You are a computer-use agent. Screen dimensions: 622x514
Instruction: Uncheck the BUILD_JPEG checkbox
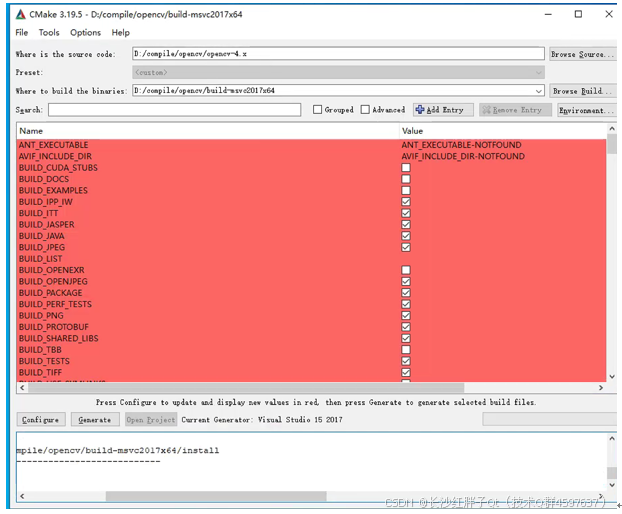point(406,247)
